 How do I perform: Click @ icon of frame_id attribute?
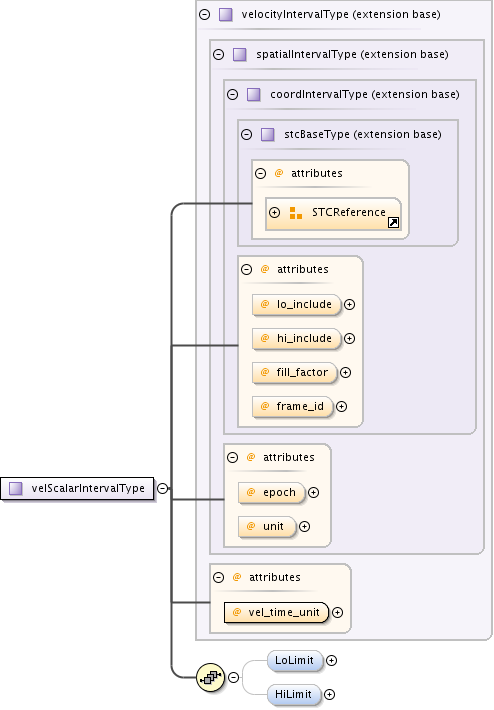[265, 406]
